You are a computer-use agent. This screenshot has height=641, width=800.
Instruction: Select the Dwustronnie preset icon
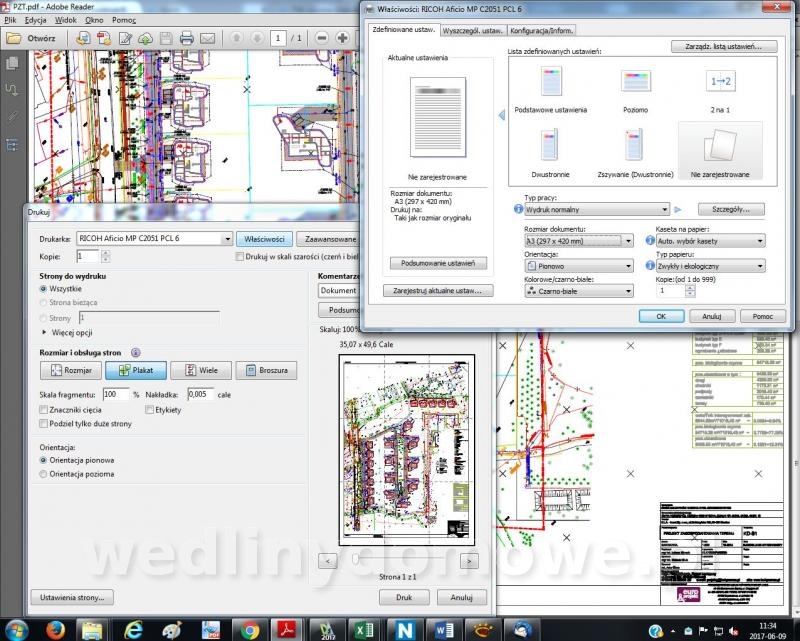(x=549, y=145)
